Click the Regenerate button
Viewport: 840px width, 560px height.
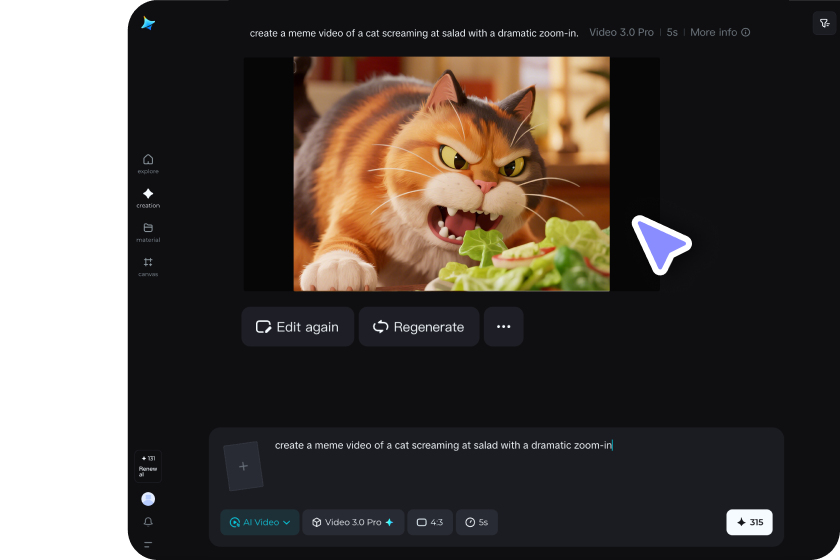[419, 327]
